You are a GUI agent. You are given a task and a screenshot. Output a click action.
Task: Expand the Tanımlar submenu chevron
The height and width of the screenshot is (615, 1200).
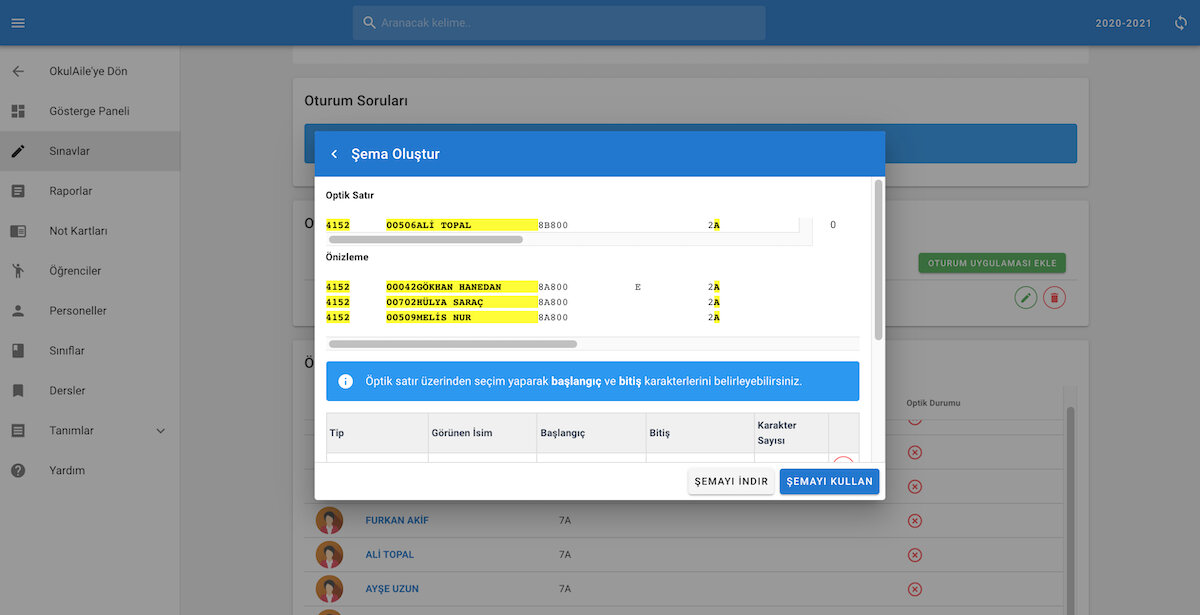[x=160, y=431]
